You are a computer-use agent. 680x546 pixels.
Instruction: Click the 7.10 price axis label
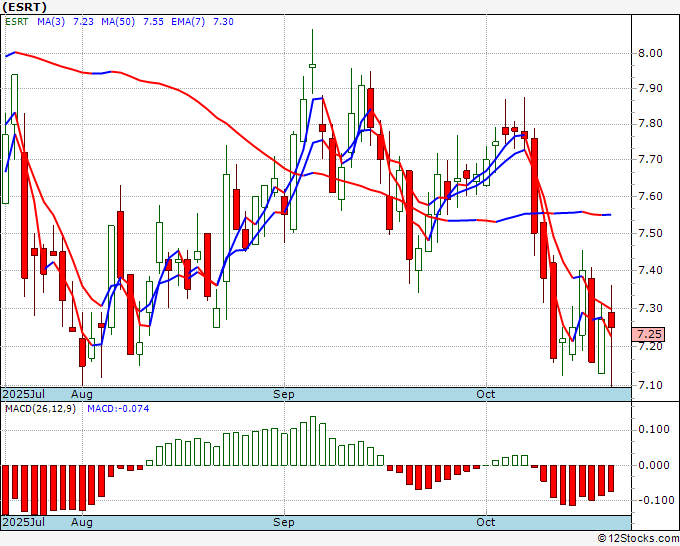[650, 386]
